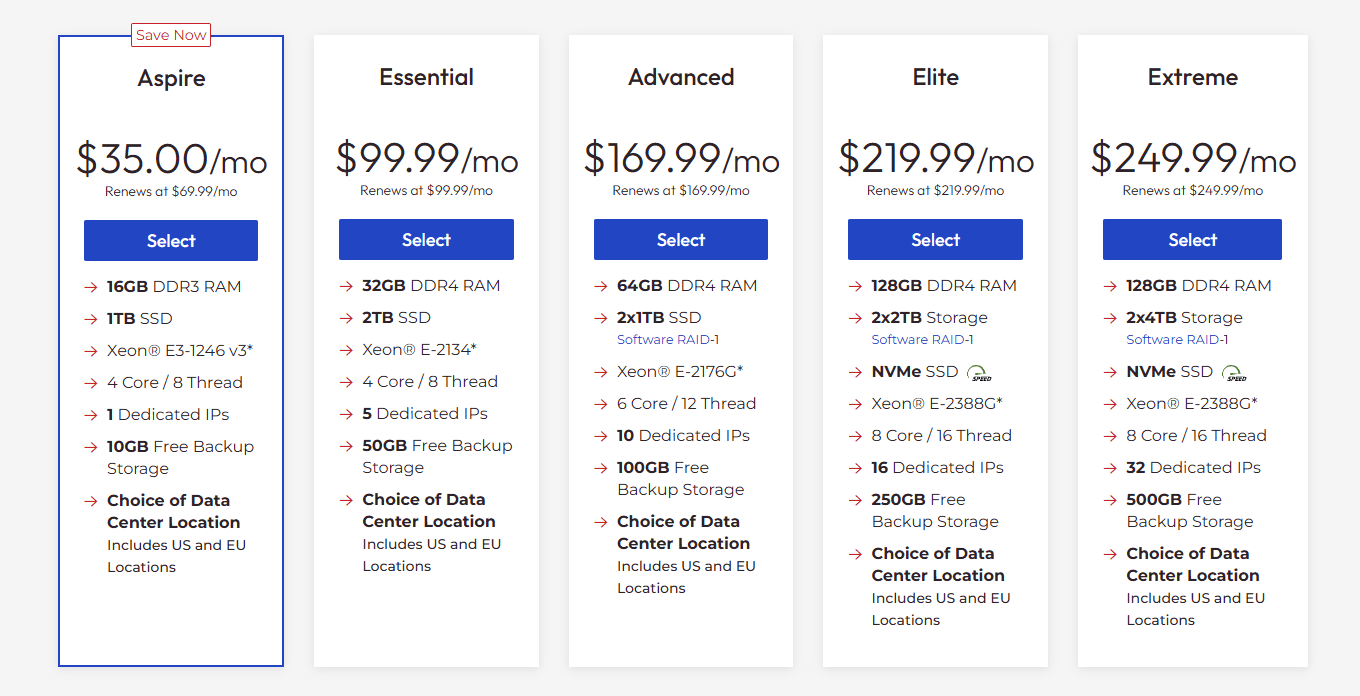Select the Elite plan
This screenshot has width=1360, height=696.
(x=935, y=239)
